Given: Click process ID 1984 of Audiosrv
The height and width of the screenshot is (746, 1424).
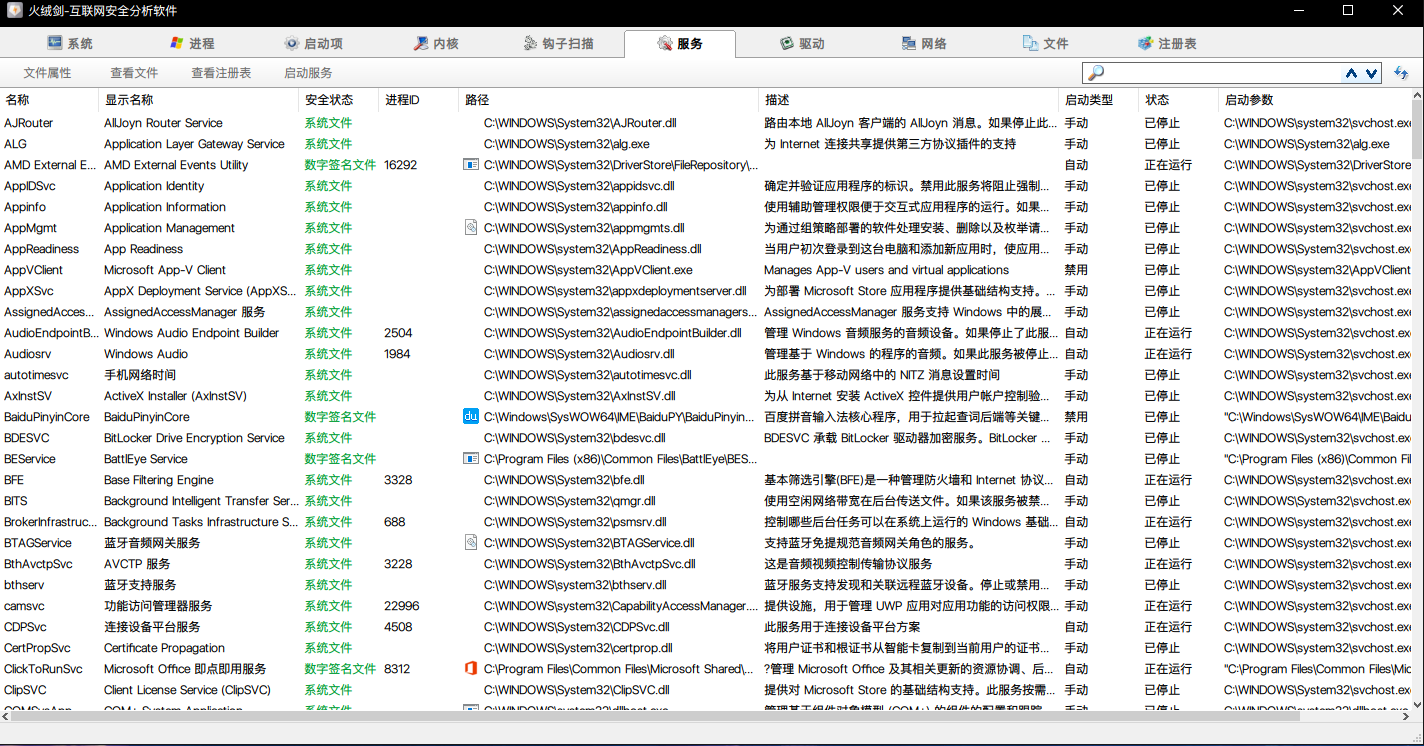Looking at the screenshot, I should pos(398,354).
